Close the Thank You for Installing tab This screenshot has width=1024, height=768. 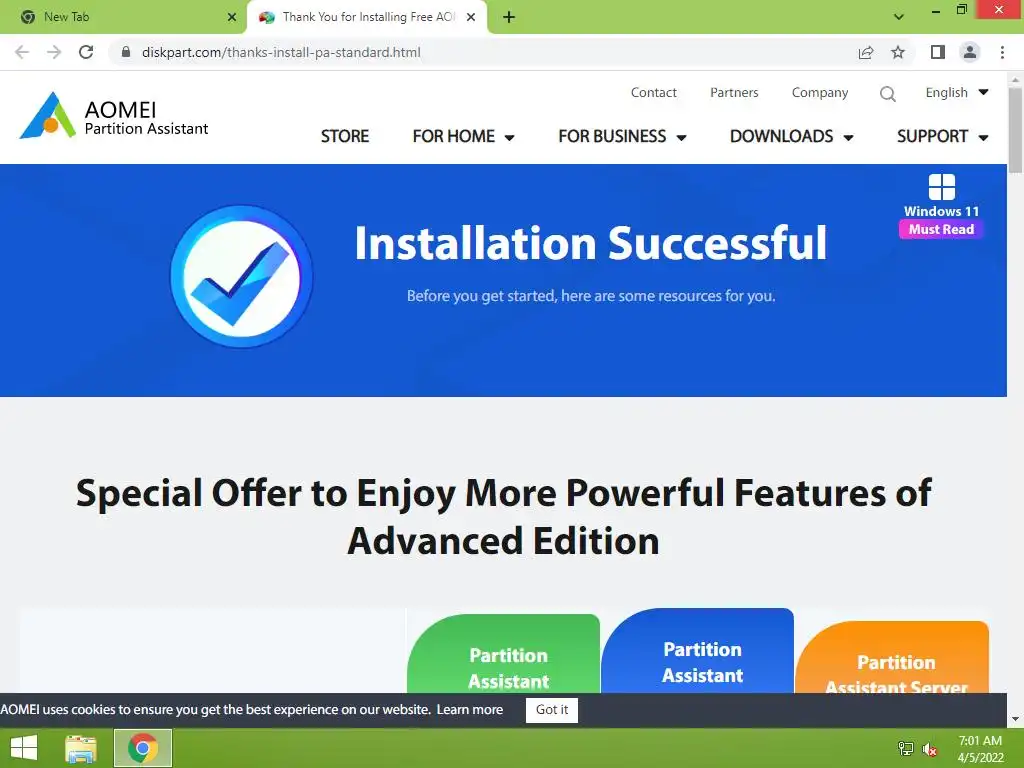(x=471, y=17)
